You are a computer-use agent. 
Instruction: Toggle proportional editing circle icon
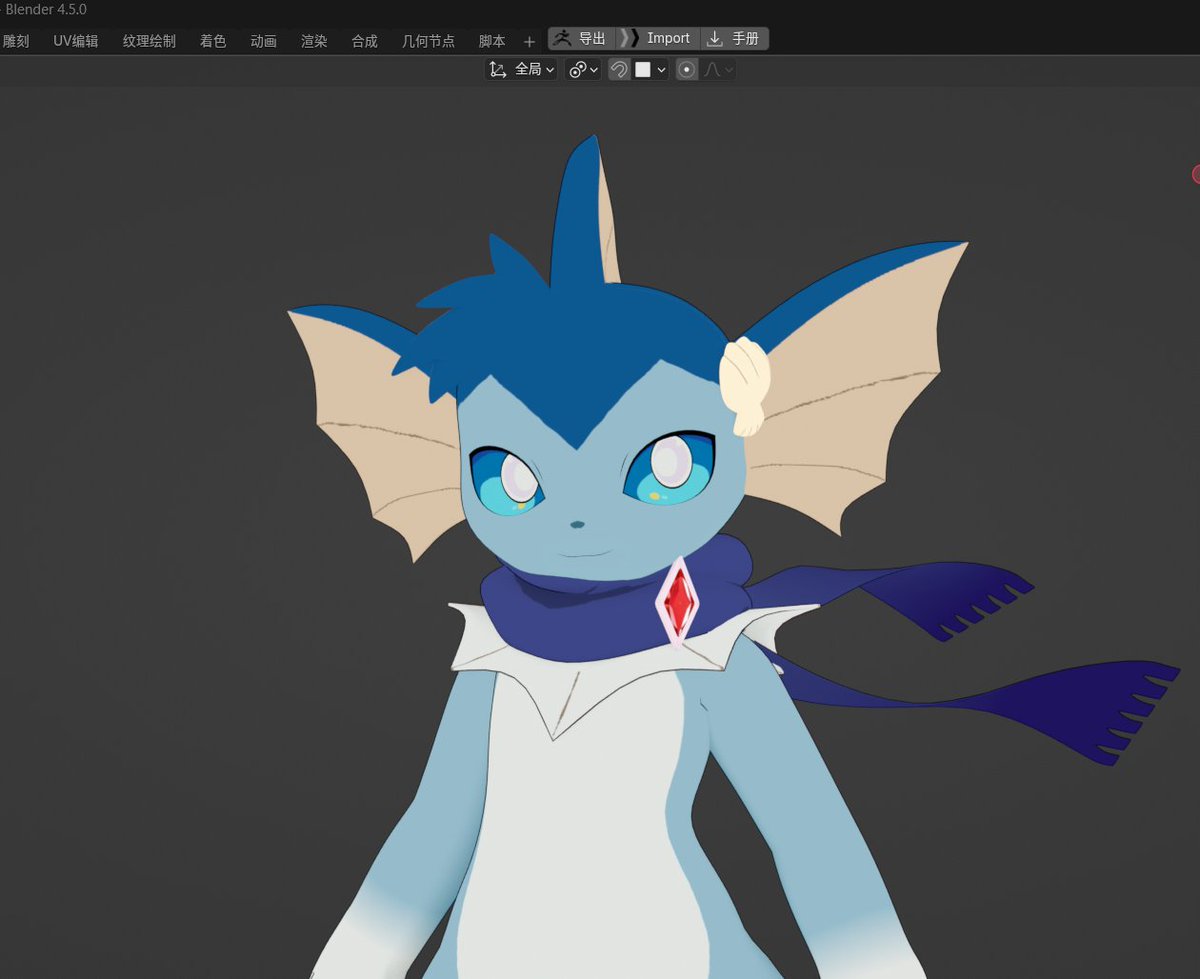[687, 69]
